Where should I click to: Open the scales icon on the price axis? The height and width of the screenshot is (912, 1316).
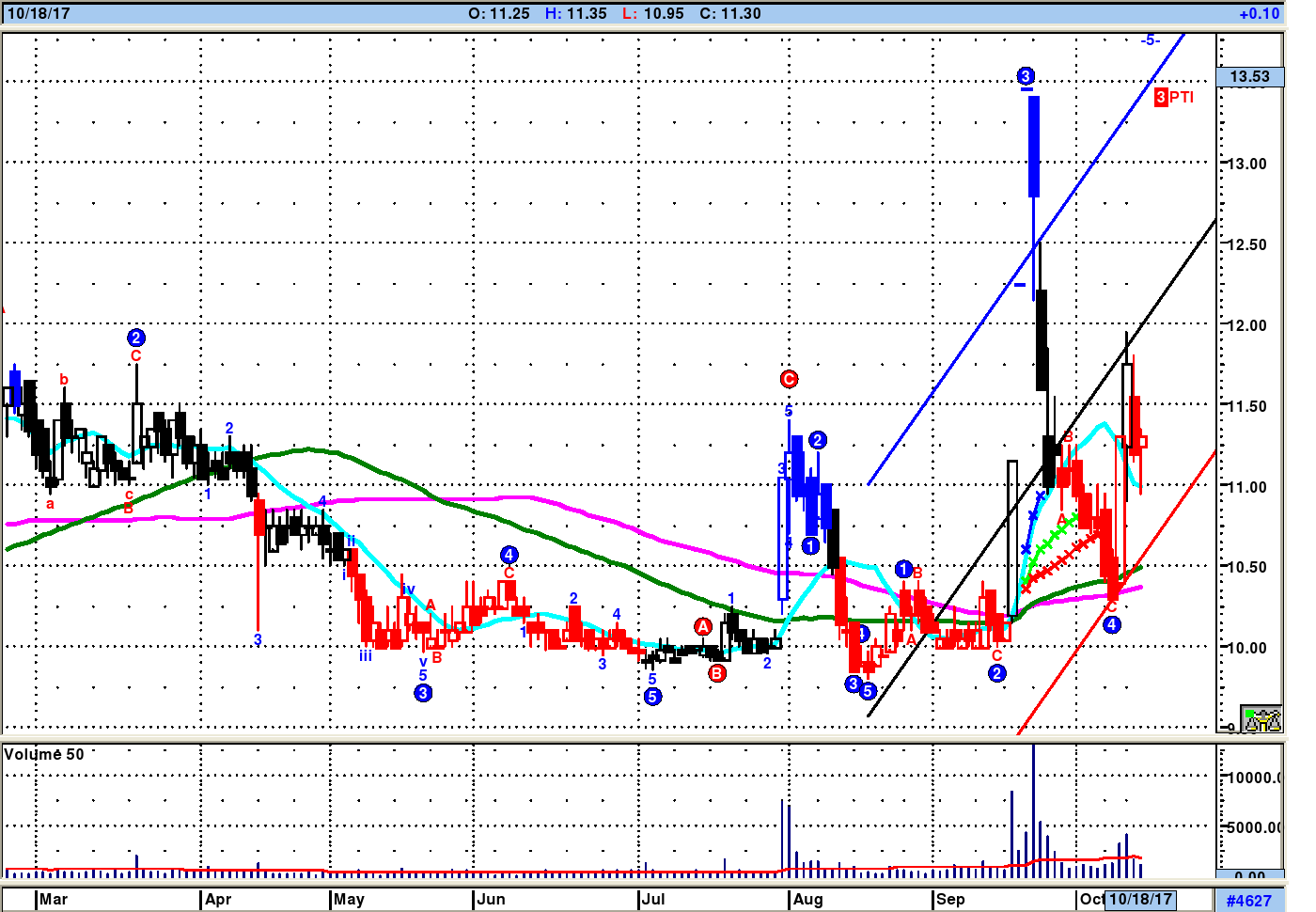coord(1261,719)
